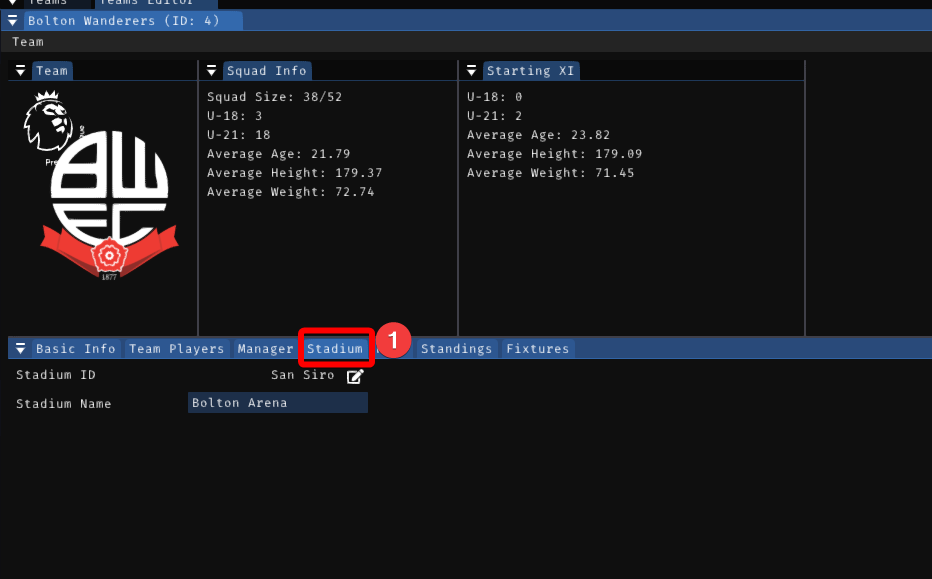Switch to the Teams Editor tab
932x579 pixels.
(155, 2)
